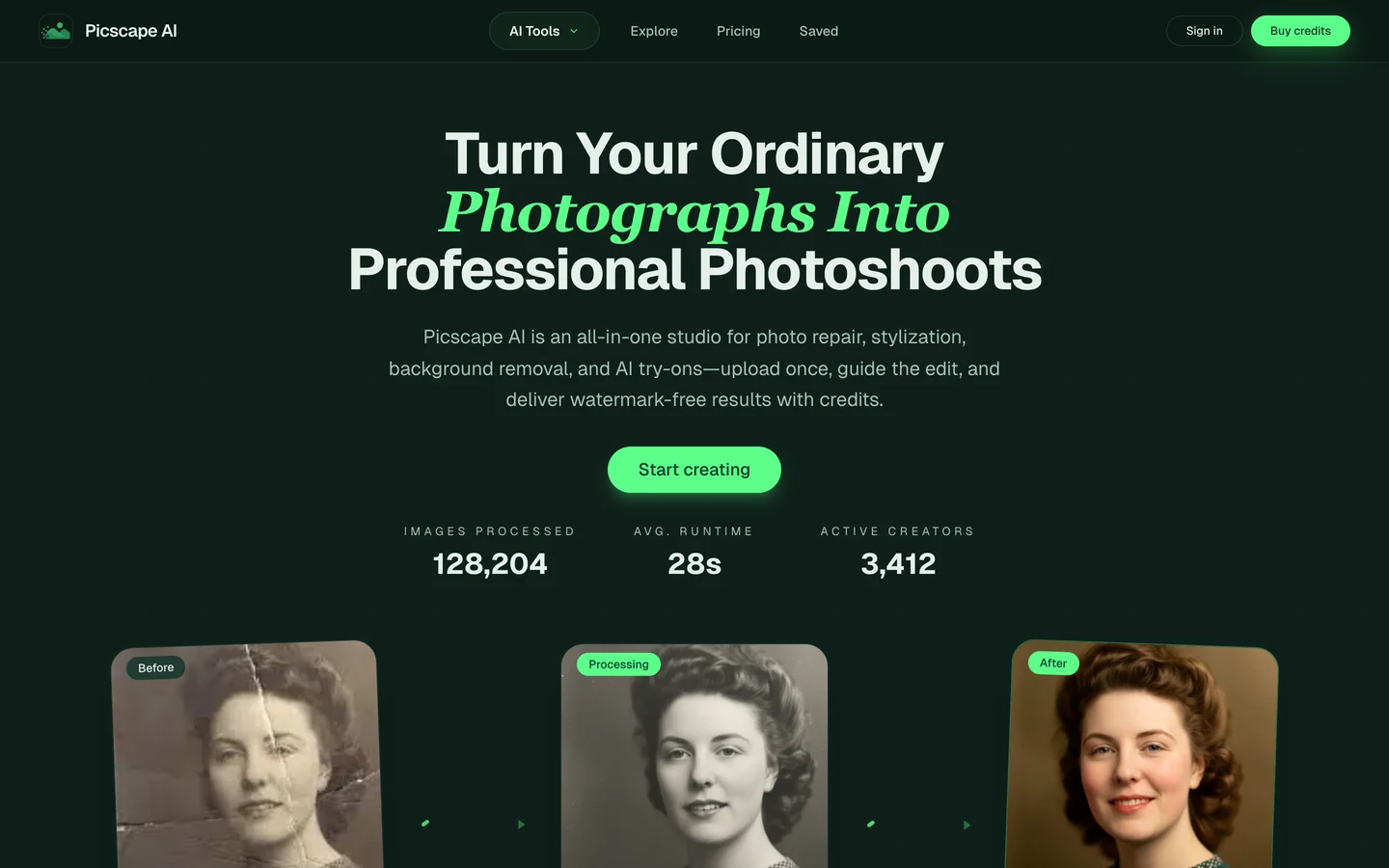Viewport: 1389px width, 868px height.
Task: Click the 'Professional Photoshoots' headline line
Action: [x=694, y=270]
